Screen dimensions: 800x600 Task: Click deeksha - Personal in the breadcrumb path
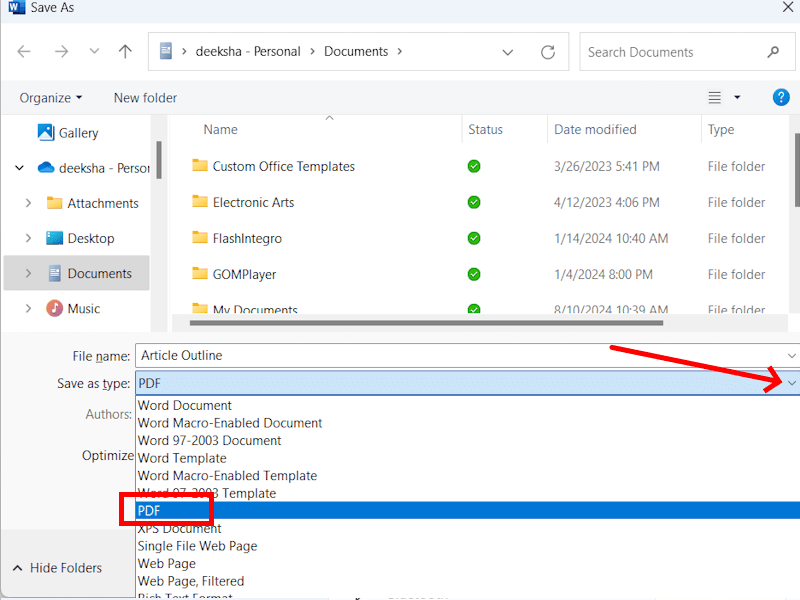tap(249, 51)
